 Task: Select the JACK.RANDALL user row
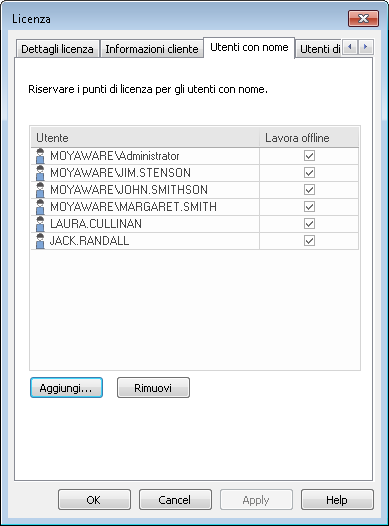click(194, 241)
